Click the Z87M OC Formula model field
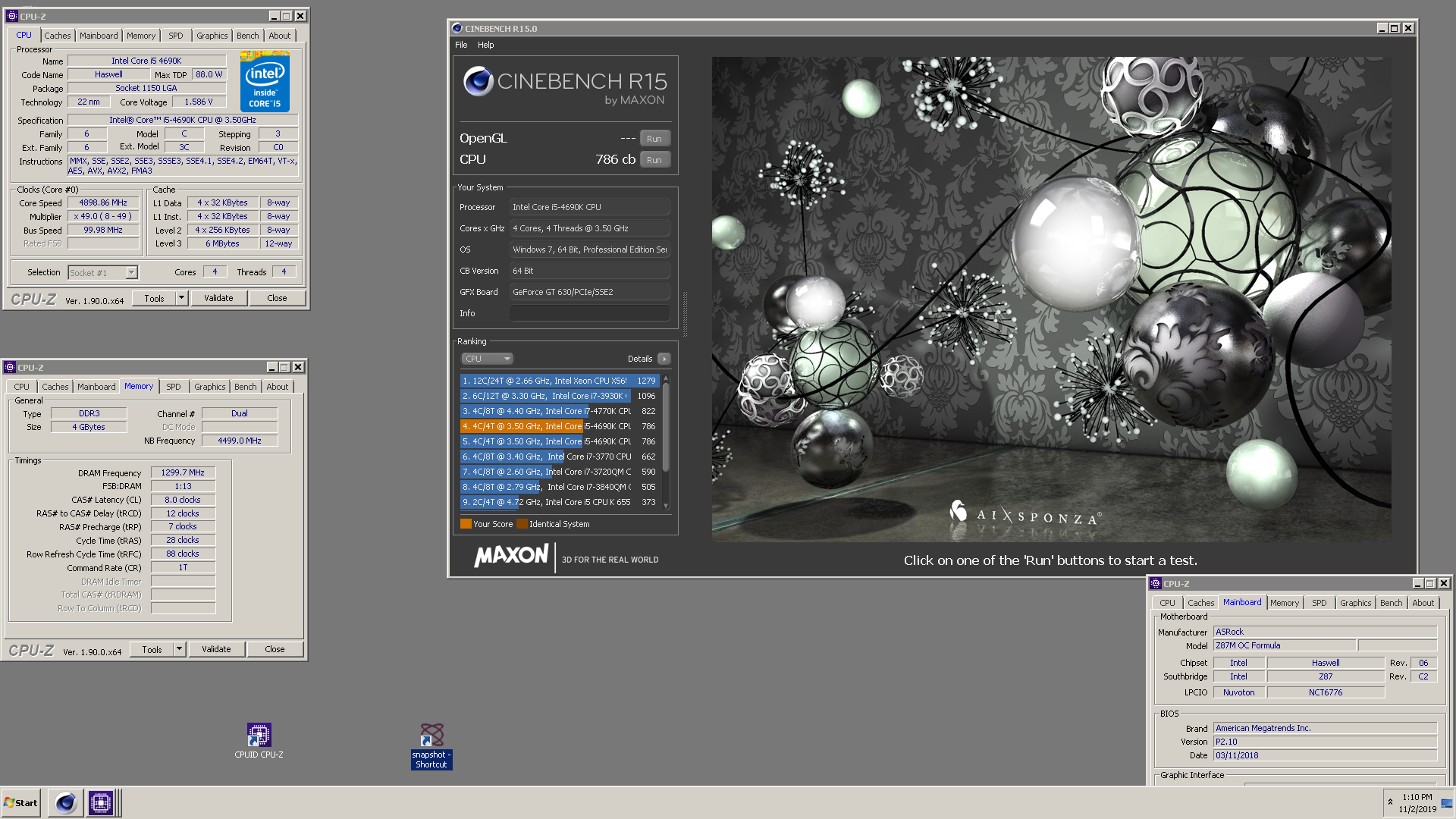This screenshot has height=819, width=1456. click(x=1285, y=645)
